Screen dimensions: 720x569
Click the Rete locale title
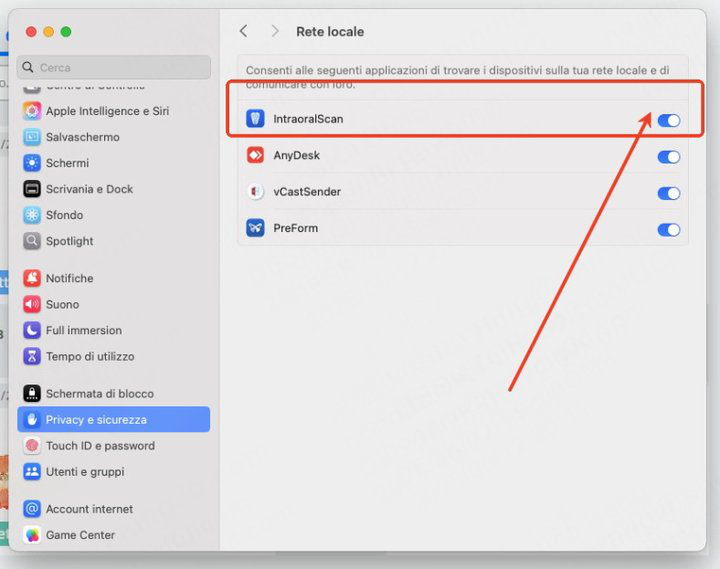click(330, 32)
